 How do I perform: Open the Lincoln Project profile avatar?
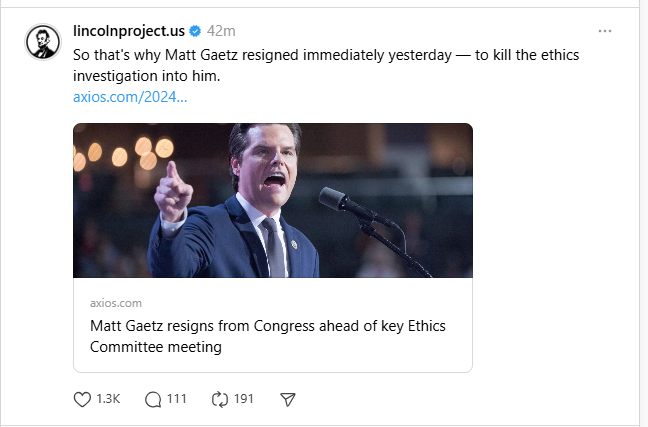pyautogui.click(x=42, y=40)
